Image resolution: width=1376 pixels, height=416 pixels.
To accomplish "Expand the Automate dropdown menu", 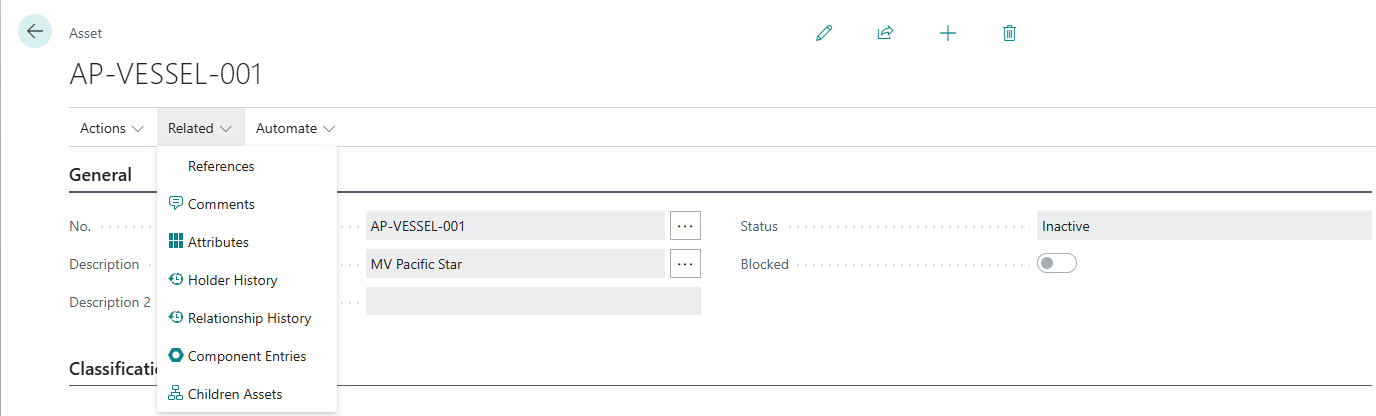I will click(295, 128).
